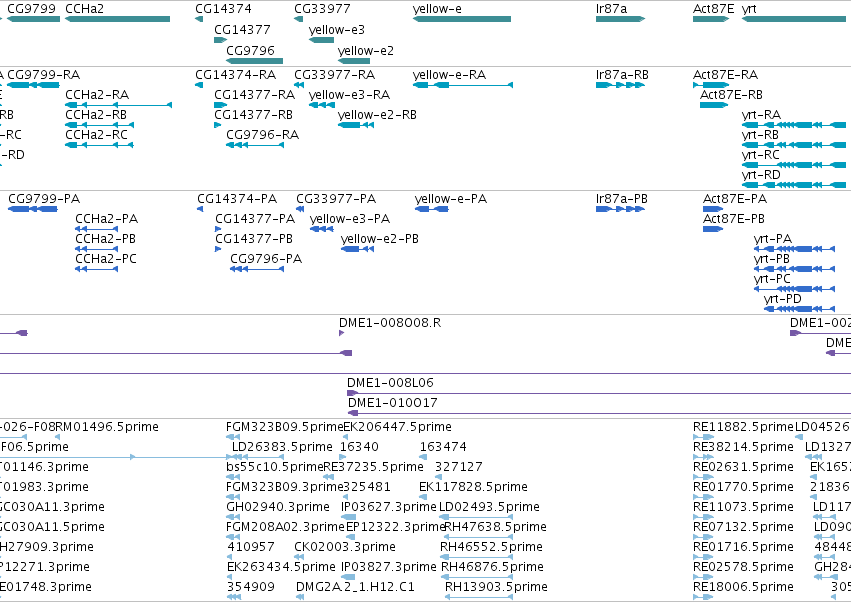This screenshot has width=851, height=602.
Task: Click the CK02003.3prime EST label
Action: pyautogui.click(x=345, y=547)
